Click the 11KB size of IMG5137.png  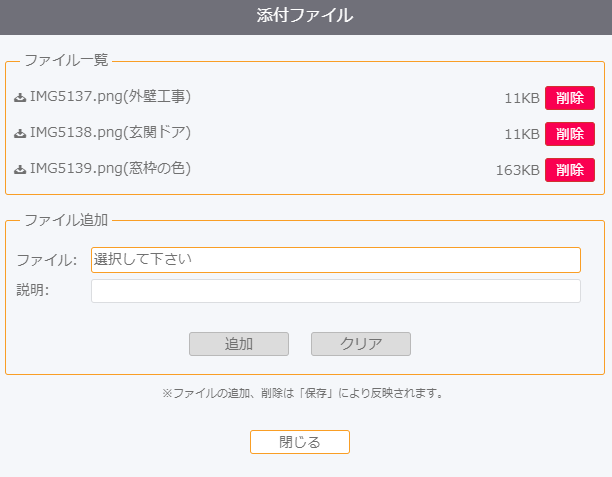point(522,98)
